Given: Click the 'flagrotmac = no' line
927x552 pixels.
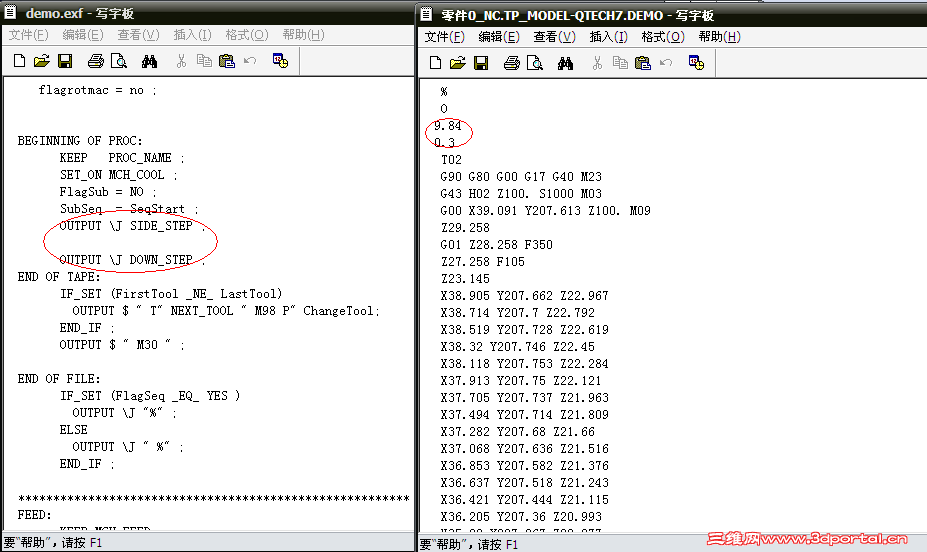Looking at the screenshot, I should coord(98,90).
